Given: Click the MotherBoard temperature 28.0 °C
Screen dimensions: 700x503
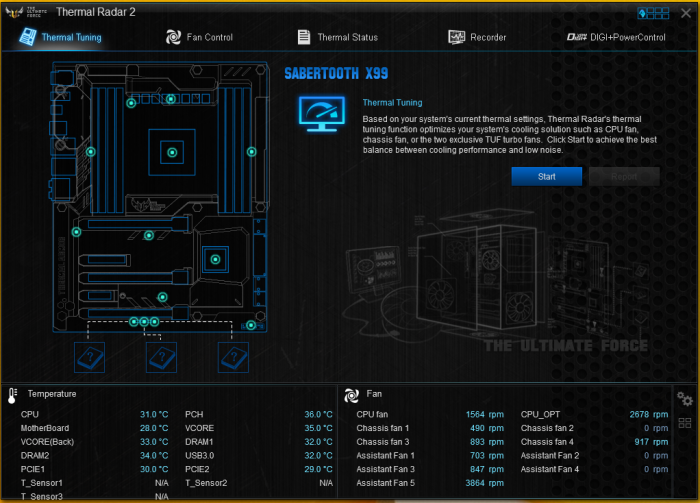Looking at the screenshot, I should (x=154, y=428).
